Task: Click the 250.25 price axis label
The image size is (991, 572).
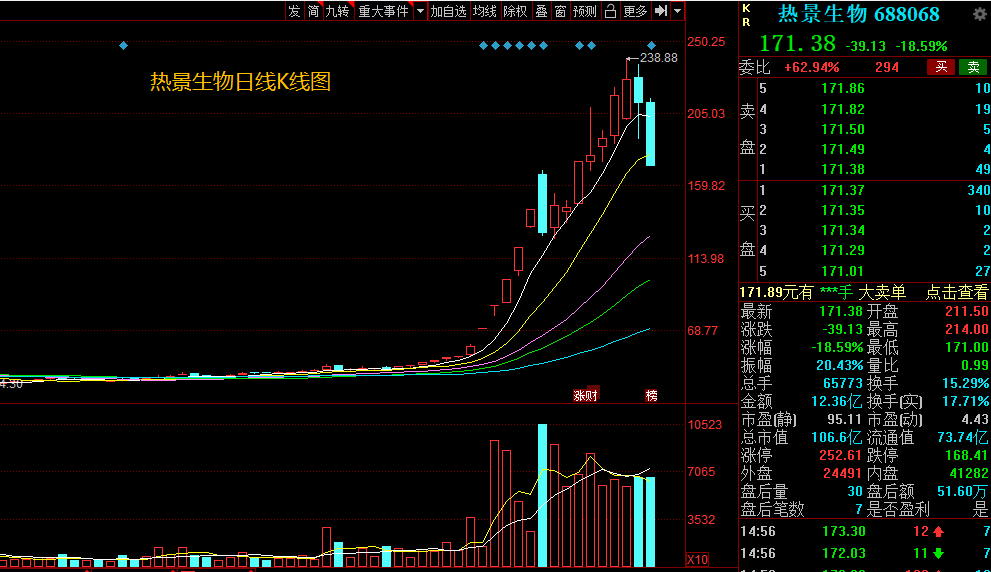Action: [706, 42]
